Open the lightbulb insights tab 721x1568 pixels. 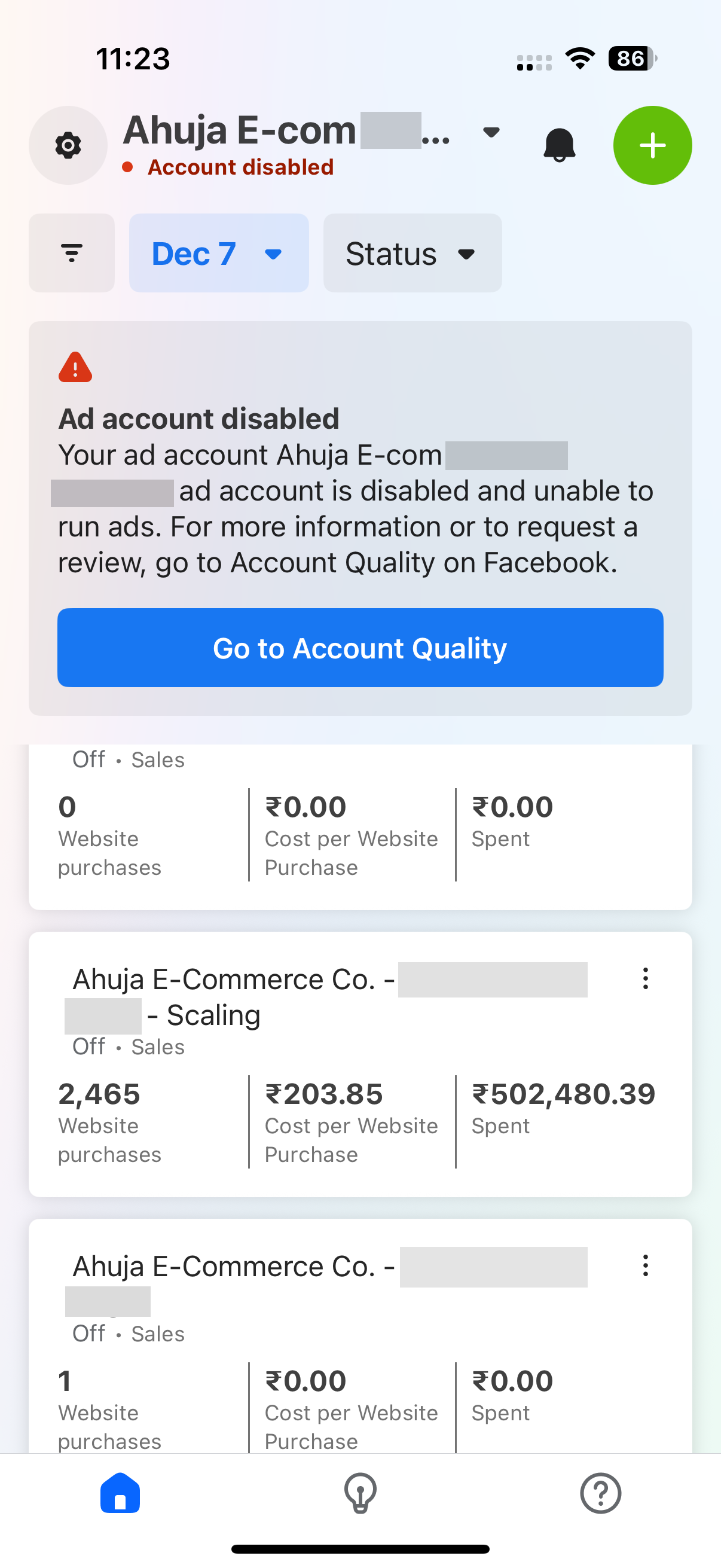(x=360, y=1493)
